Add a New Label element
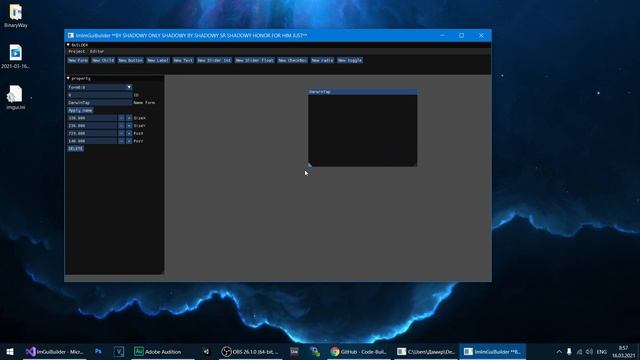 (158, 60)
